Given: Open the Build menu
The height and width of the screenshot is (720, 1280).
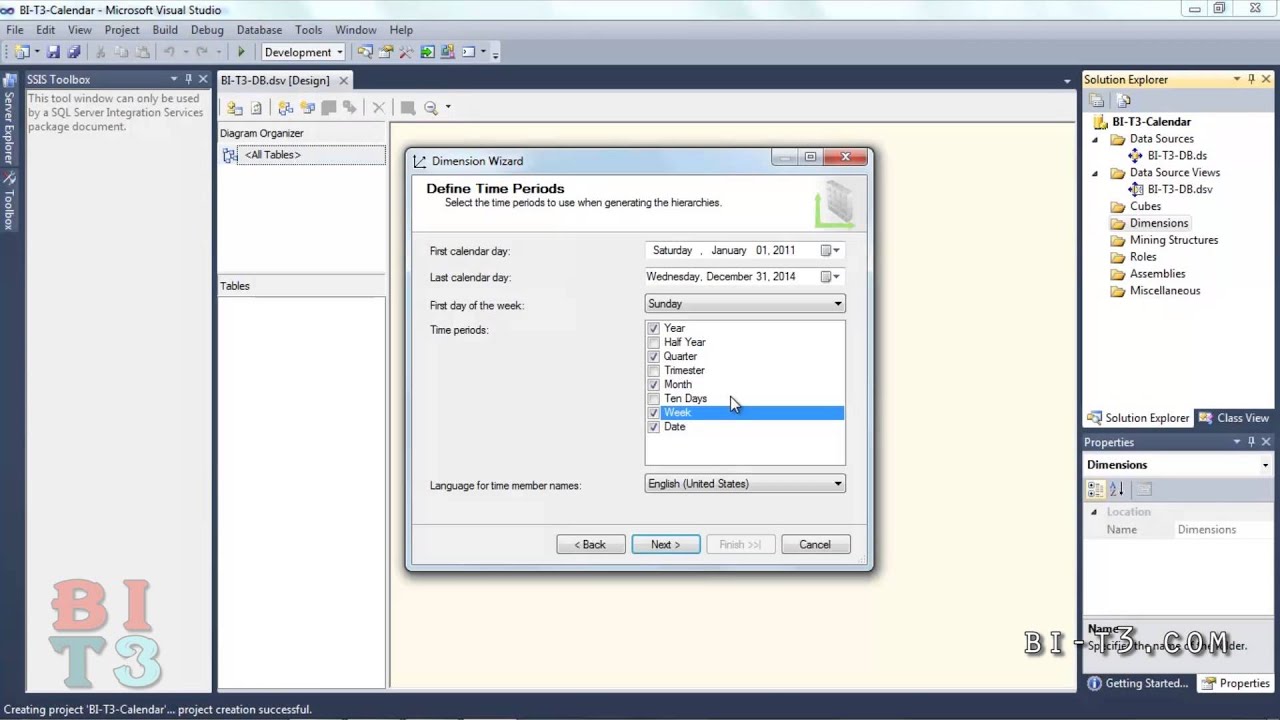Looking at the screenshot, I should coord(165,30).
